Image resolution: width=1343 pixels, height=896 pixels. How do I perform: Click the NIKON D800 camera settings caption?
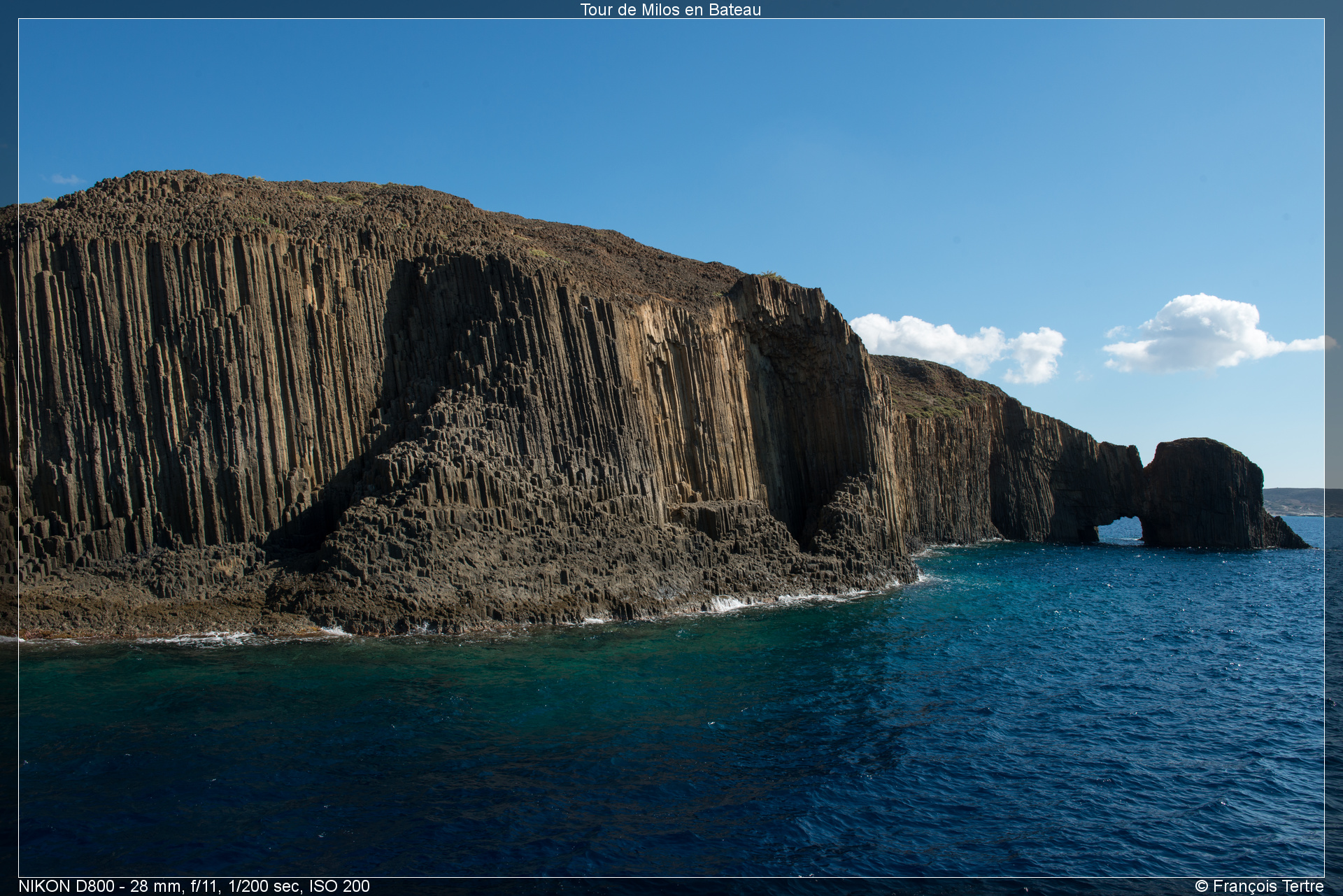click(194, 886)
